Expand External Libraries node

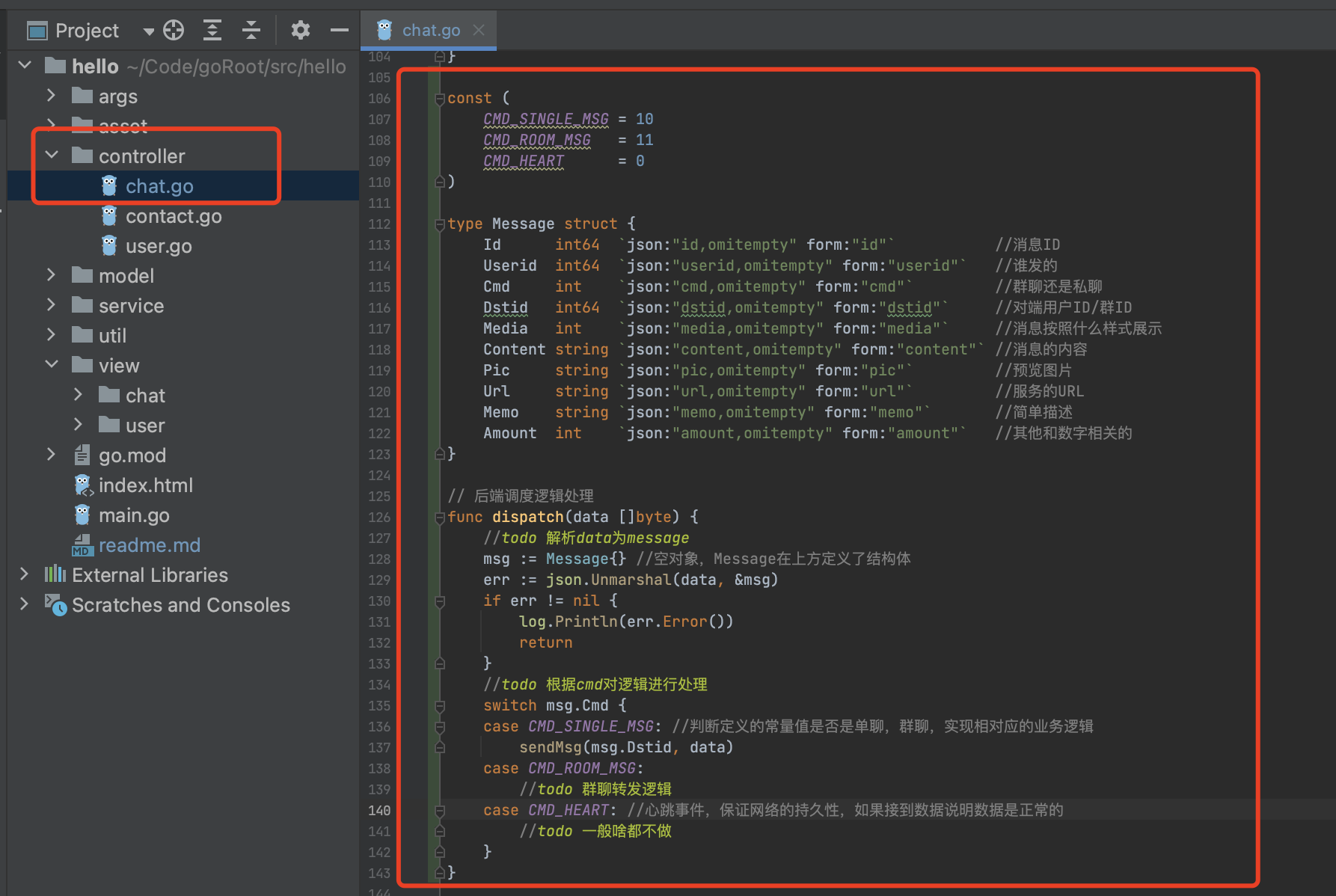[x=24, y=574]
